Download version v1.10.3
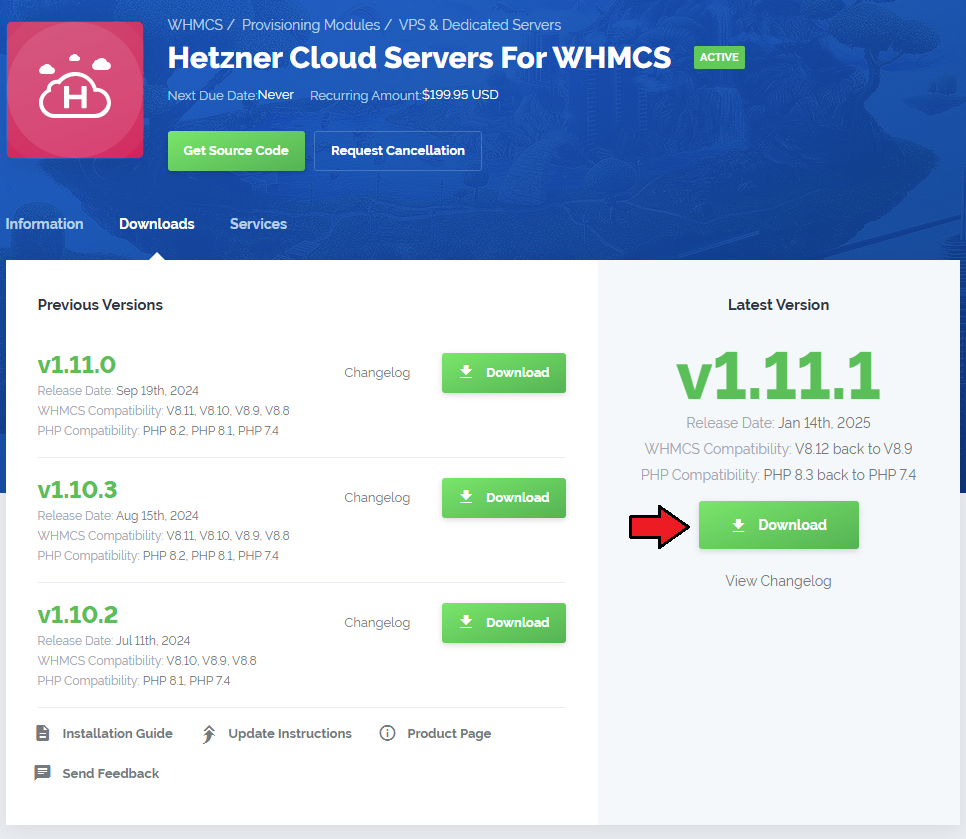The width and height of the screenshot is (966, 839). [x=503, y=498]
